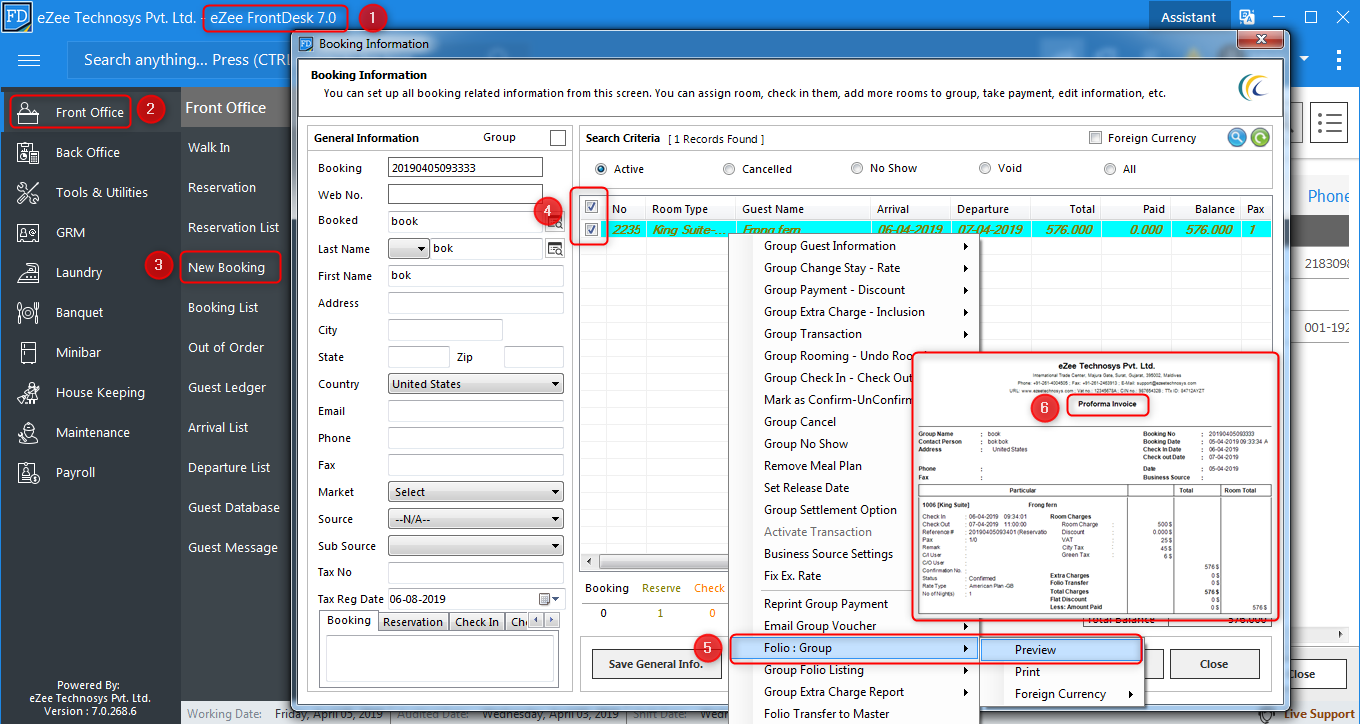Screen dimensions: 1360x724
Task: Click lookup icon beside Last Name field
Action: (x=554, y=249)
